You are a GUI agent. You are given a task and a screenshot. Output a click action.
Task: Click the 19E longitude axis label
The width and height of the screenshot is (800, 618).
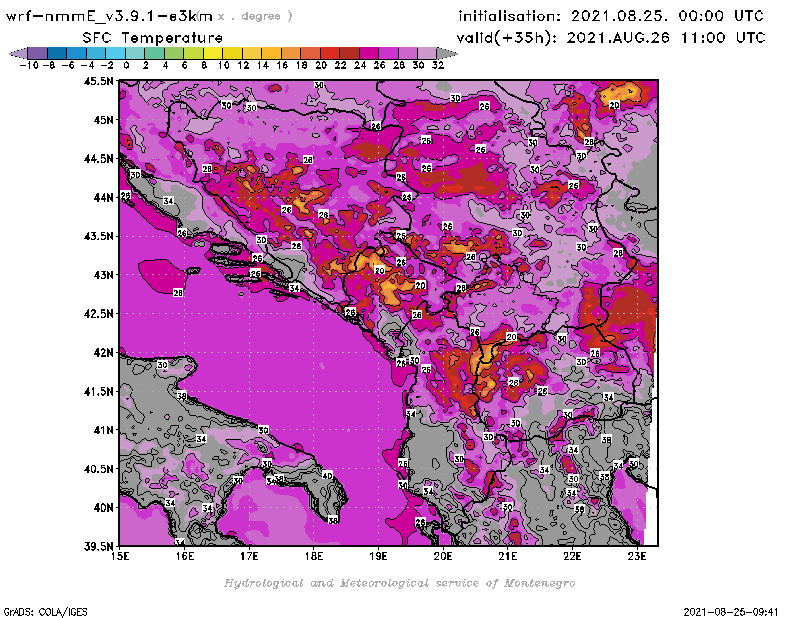(378, 556)
